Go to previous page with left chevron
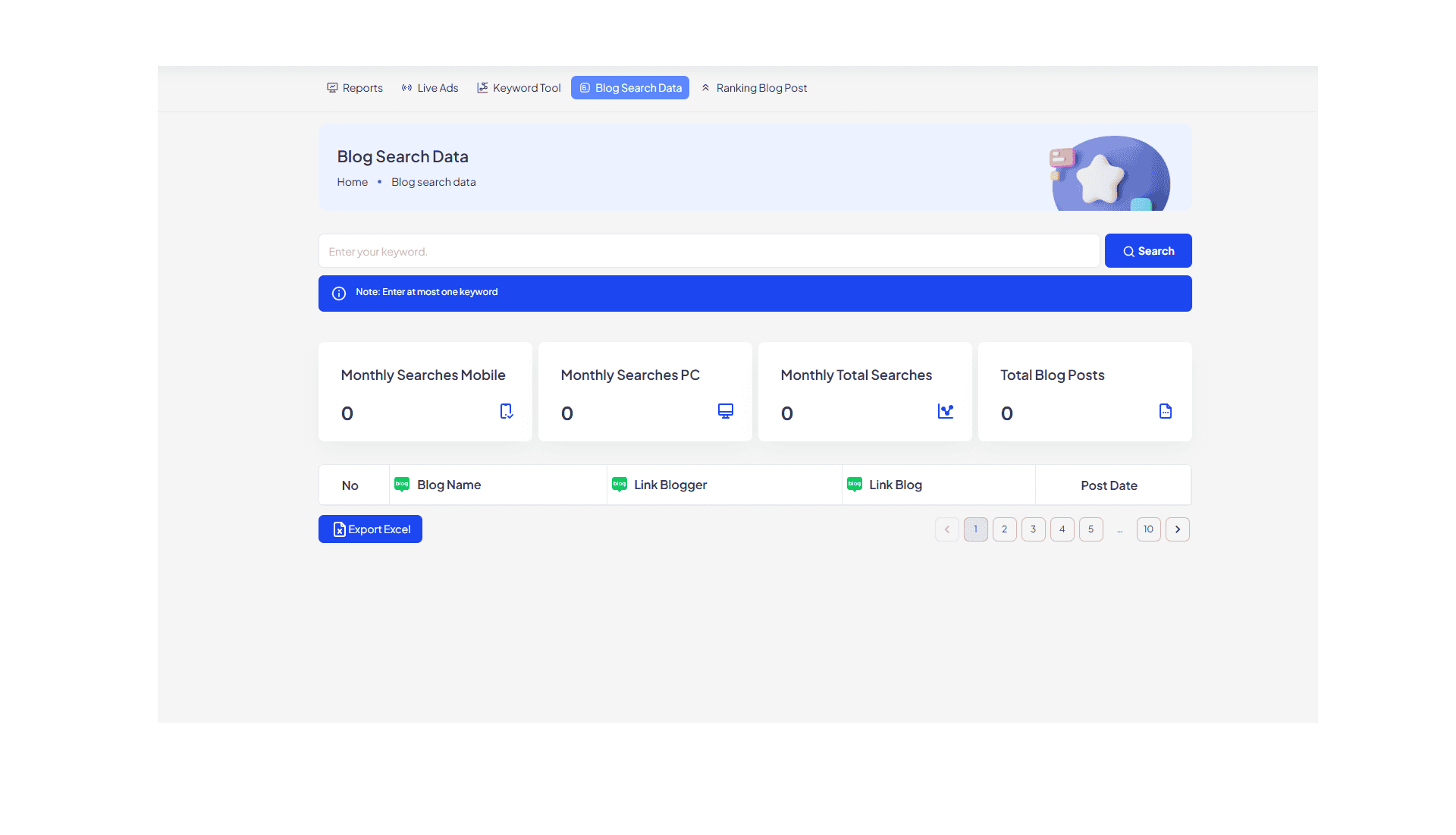The width and height of the screenshot is (1456, 835). tap(947, 529)
